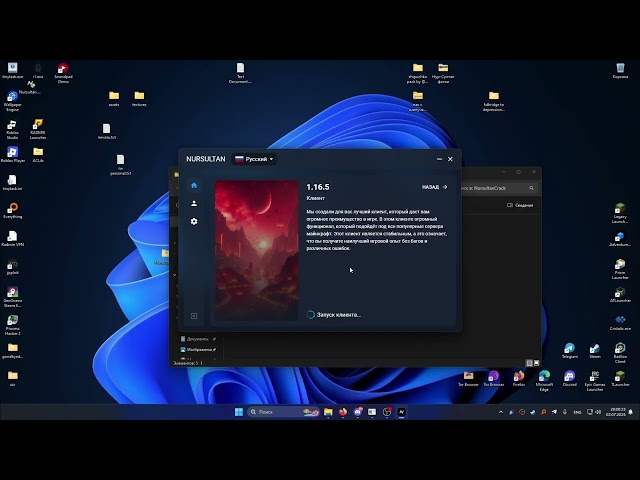
Task: Click the search box in File Explorer window
Action: point(499,188)
